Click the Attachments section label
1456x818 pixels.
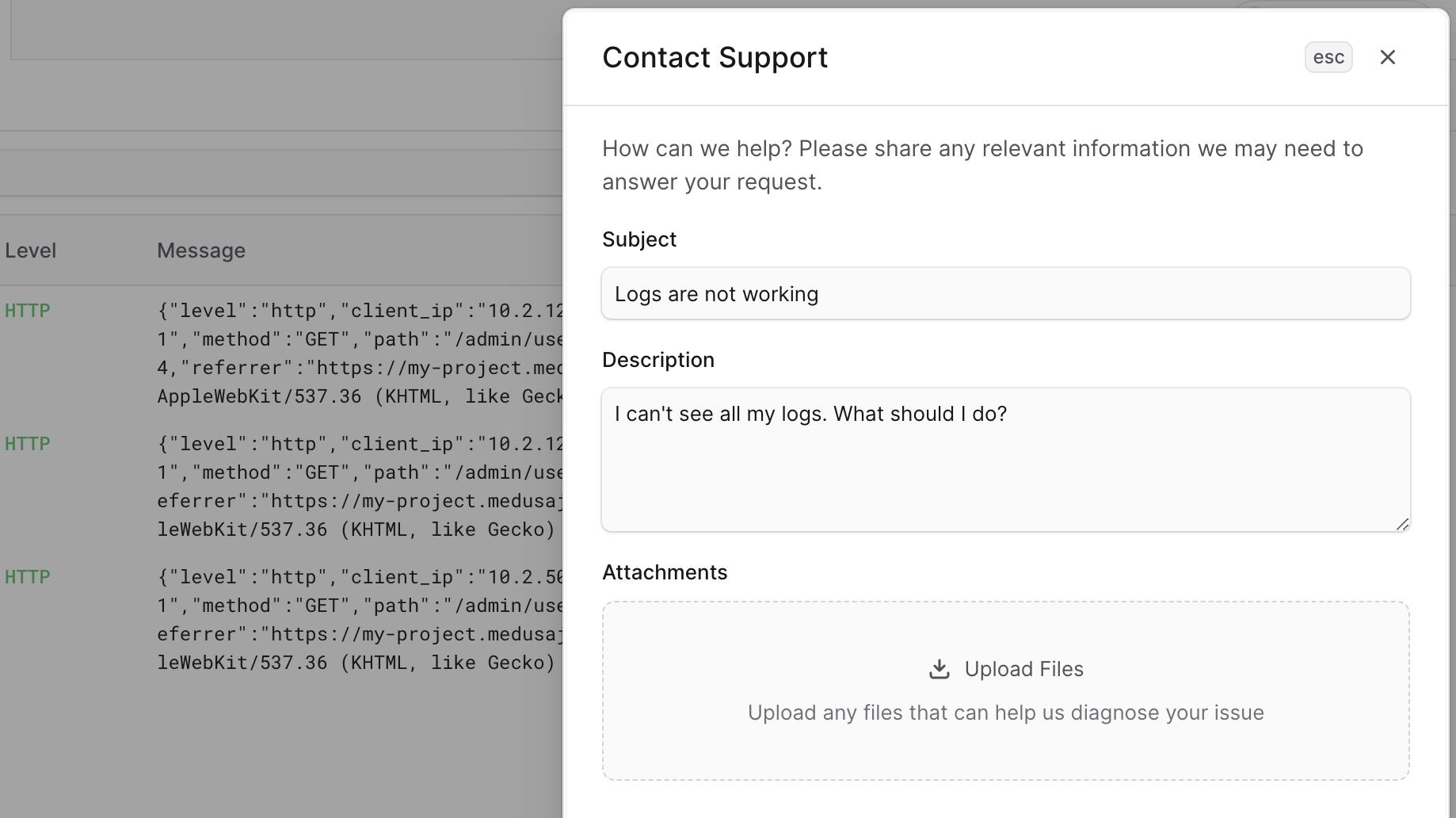point(664,571)
